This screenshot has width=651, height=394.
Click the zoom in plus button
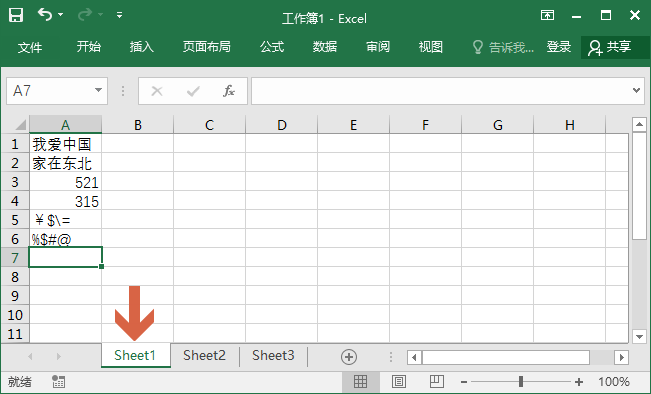pos(579,382)
